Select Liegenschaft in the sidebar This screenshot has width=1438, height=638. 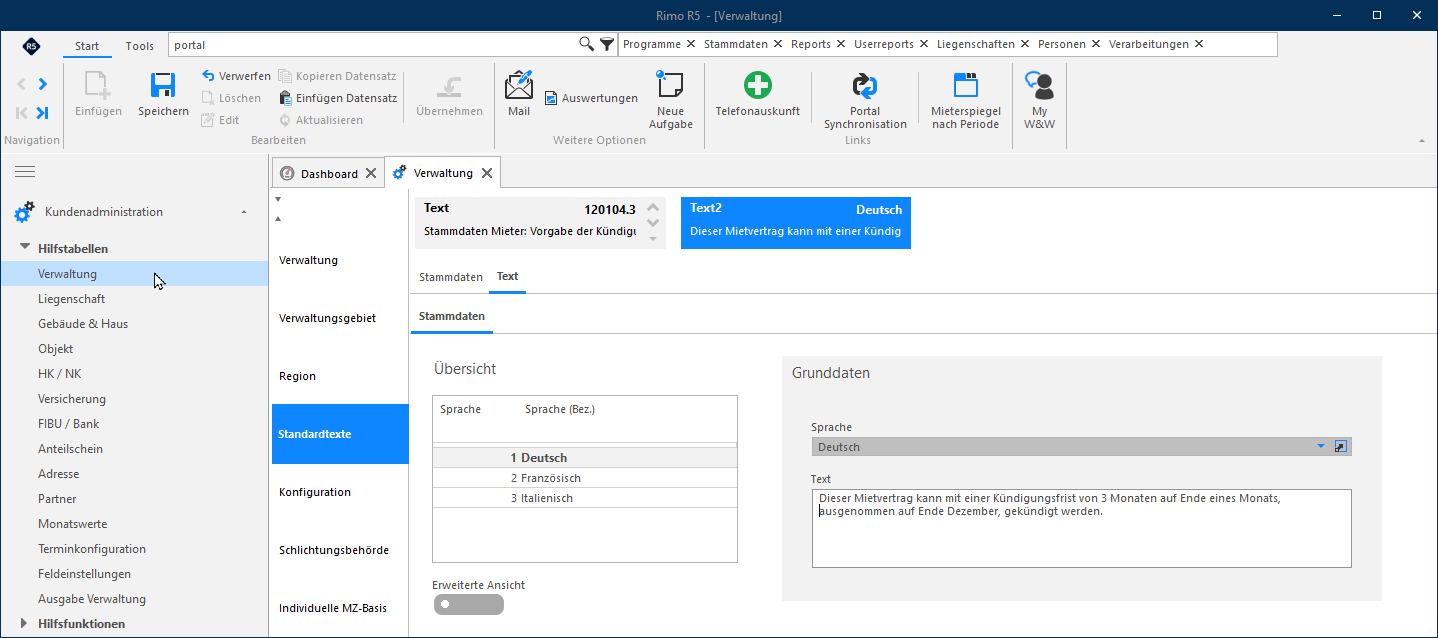click(x=71, y=299)
